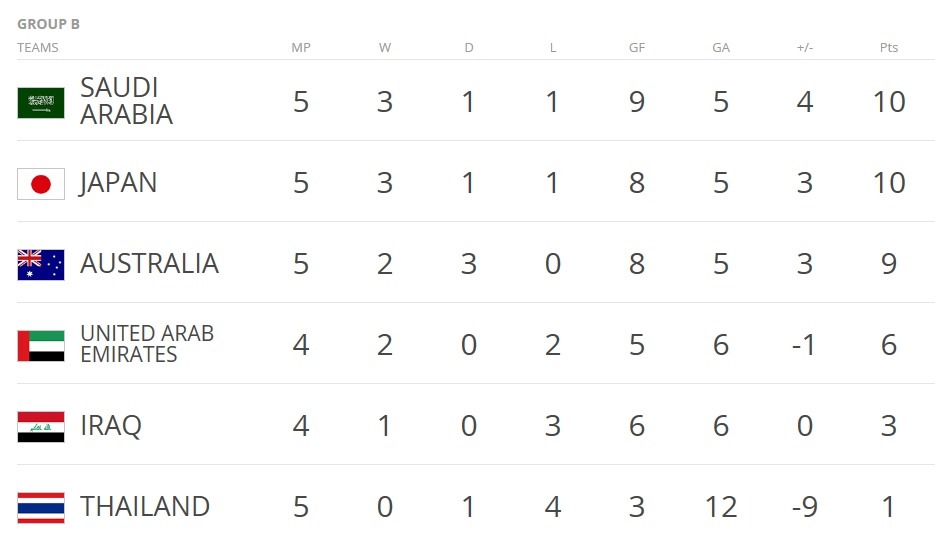Click the Iraq flag icon
935x540 pixels.
point(41,427)
